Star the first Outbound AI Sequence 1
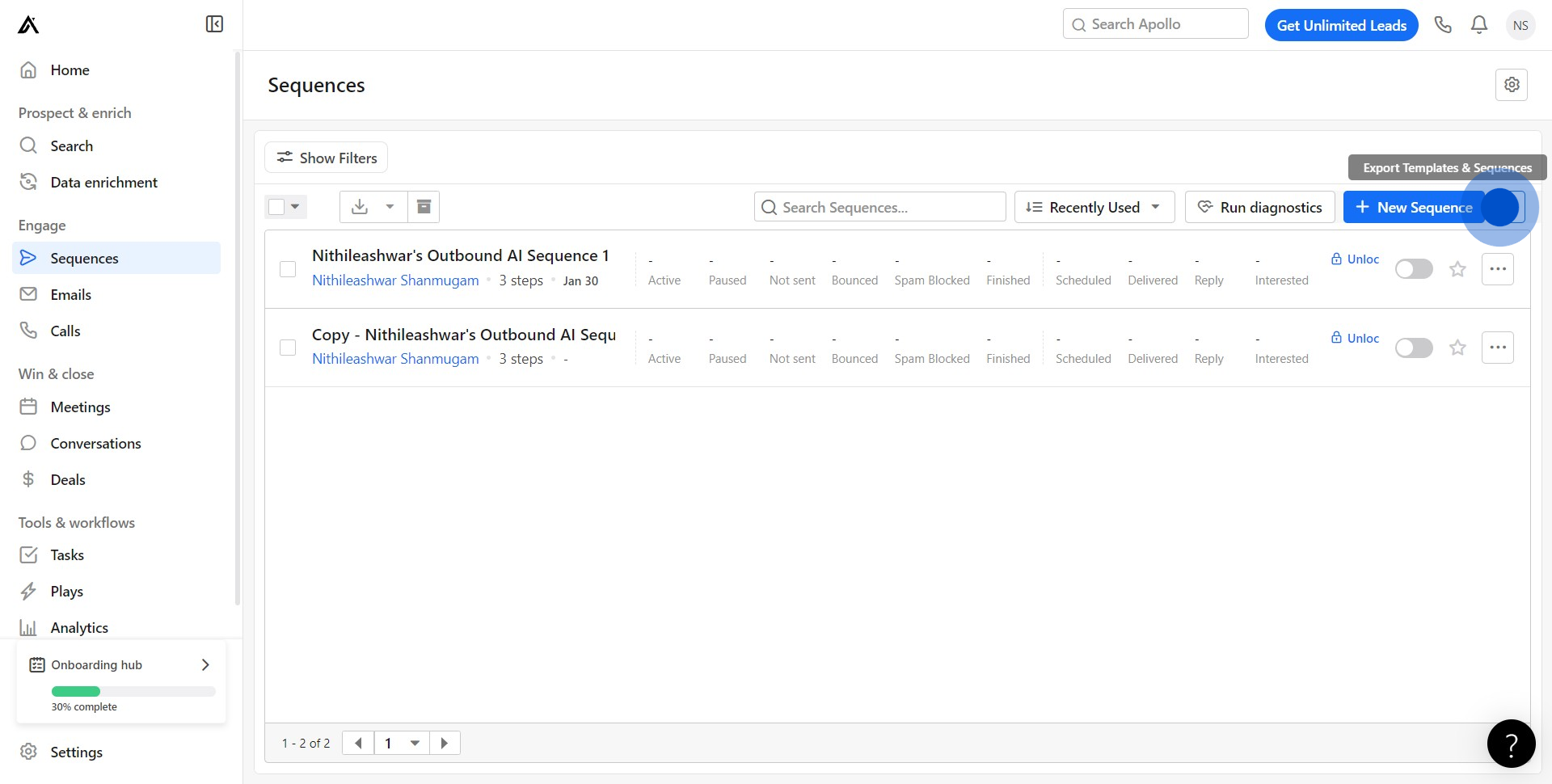 point(1457,269)
